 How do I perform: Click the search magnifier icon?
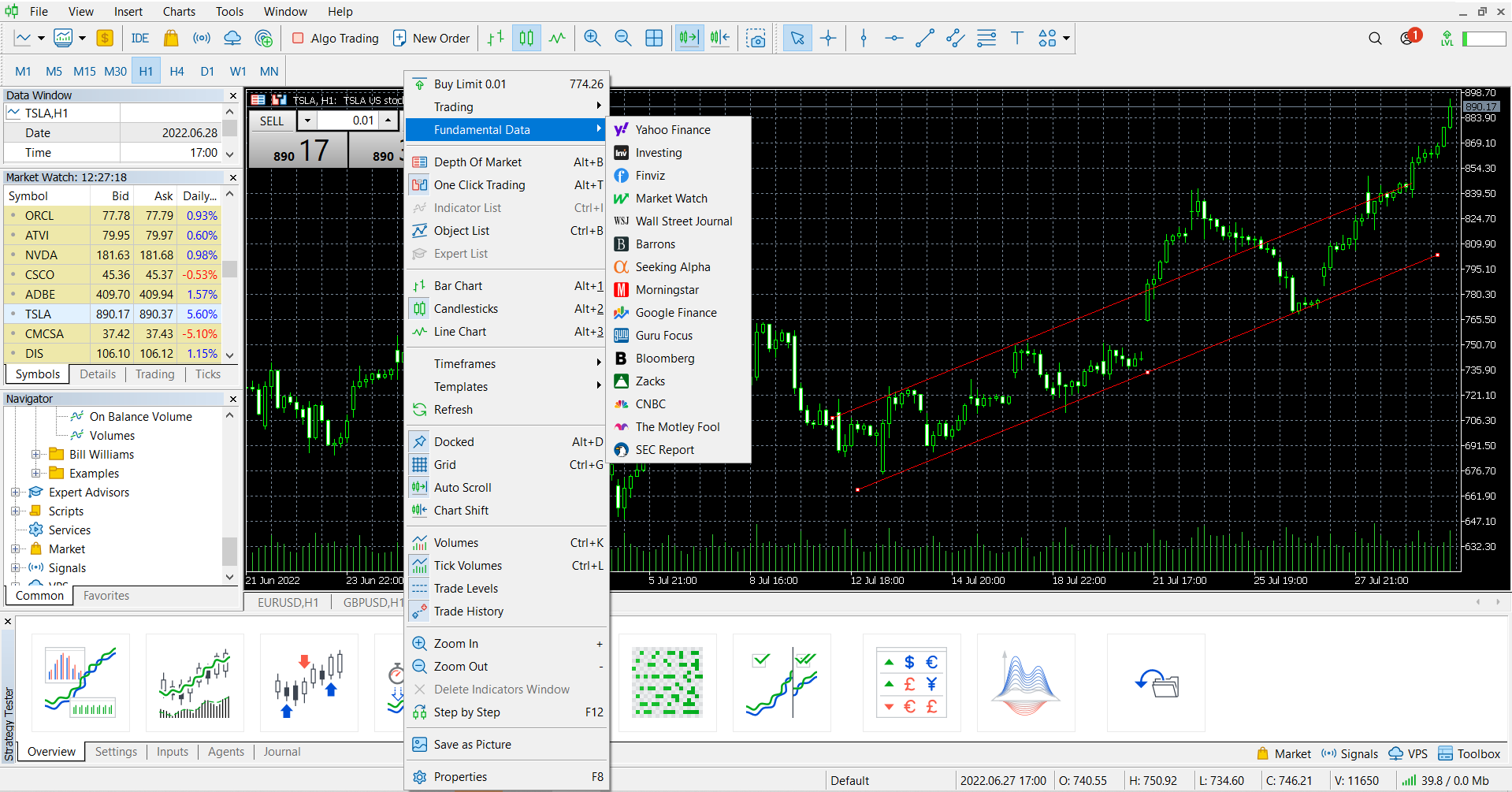[1375, 38]
